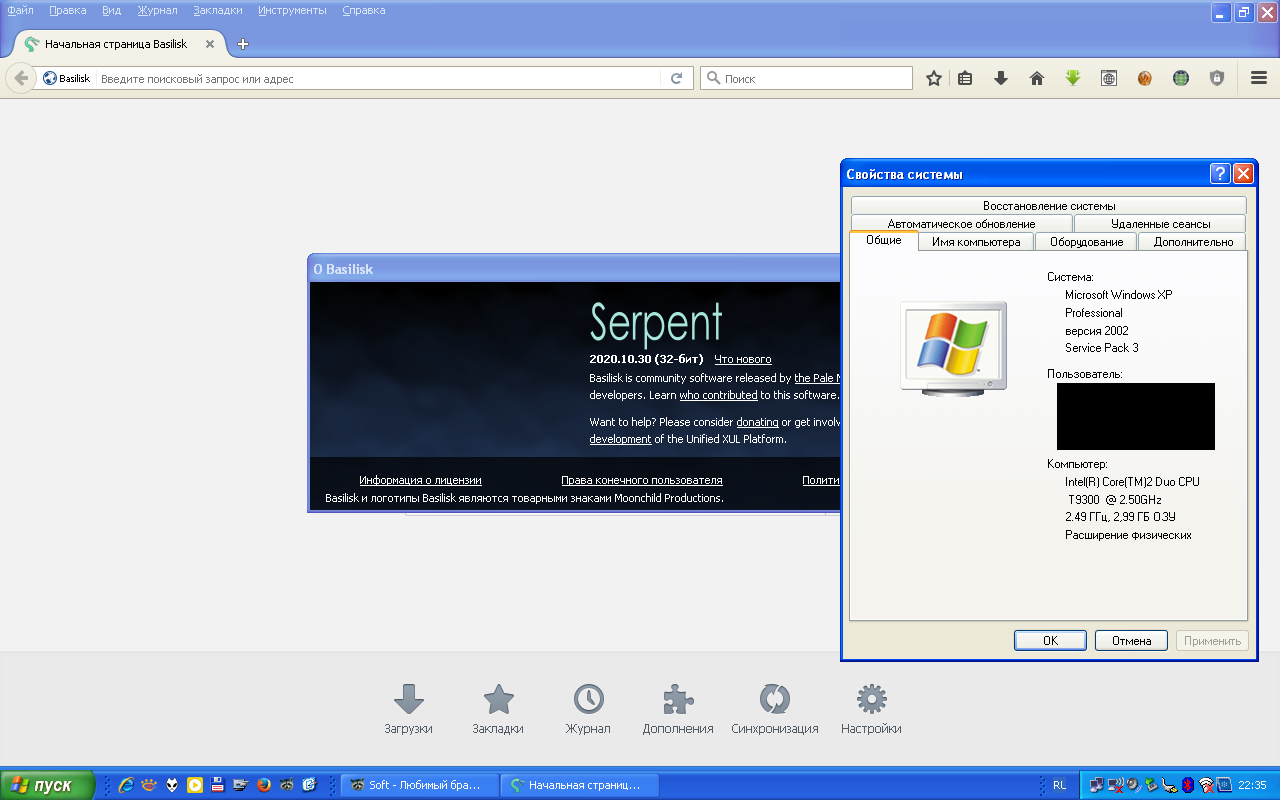This screenshot has height=800, width=1280.
Task: Reload the page with the refresh icon
Action: [x=677, y=78]
